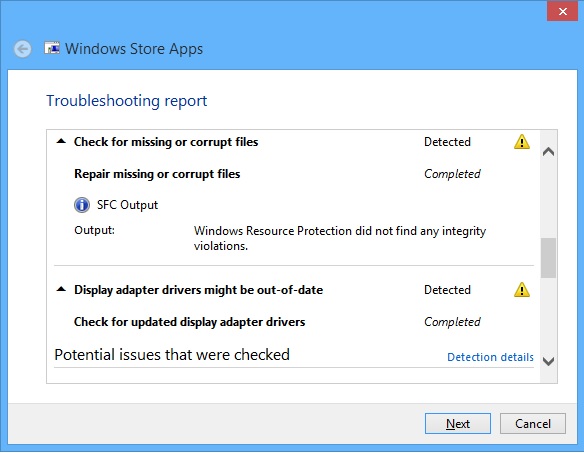Click the warning icon for corrupt files check

pyautogui.click(x=522, y=142)
